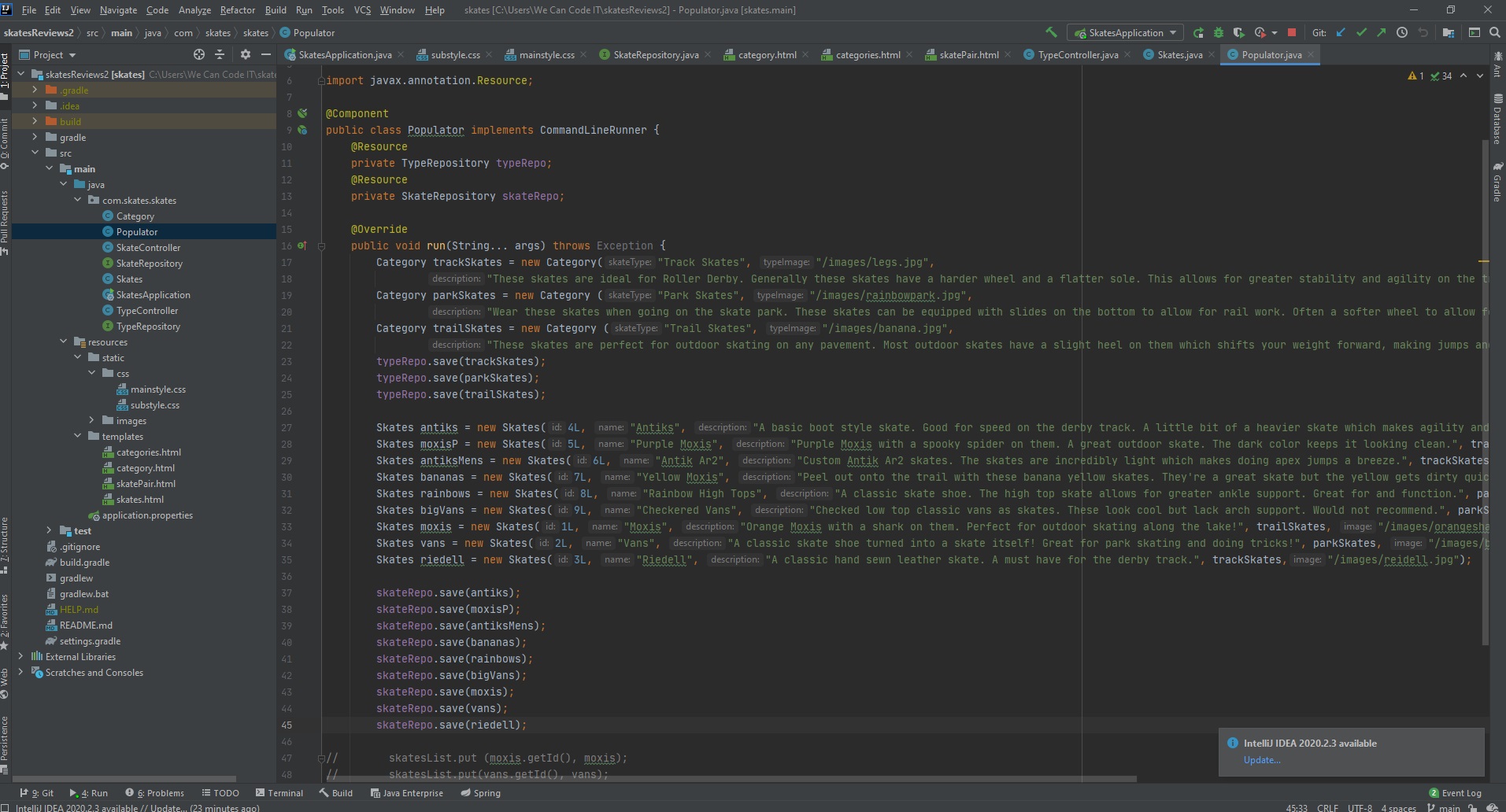Click the Update... link in notification
Image resolution: width=1506 pixels, height=812 pixels.
click(1261, 760)
